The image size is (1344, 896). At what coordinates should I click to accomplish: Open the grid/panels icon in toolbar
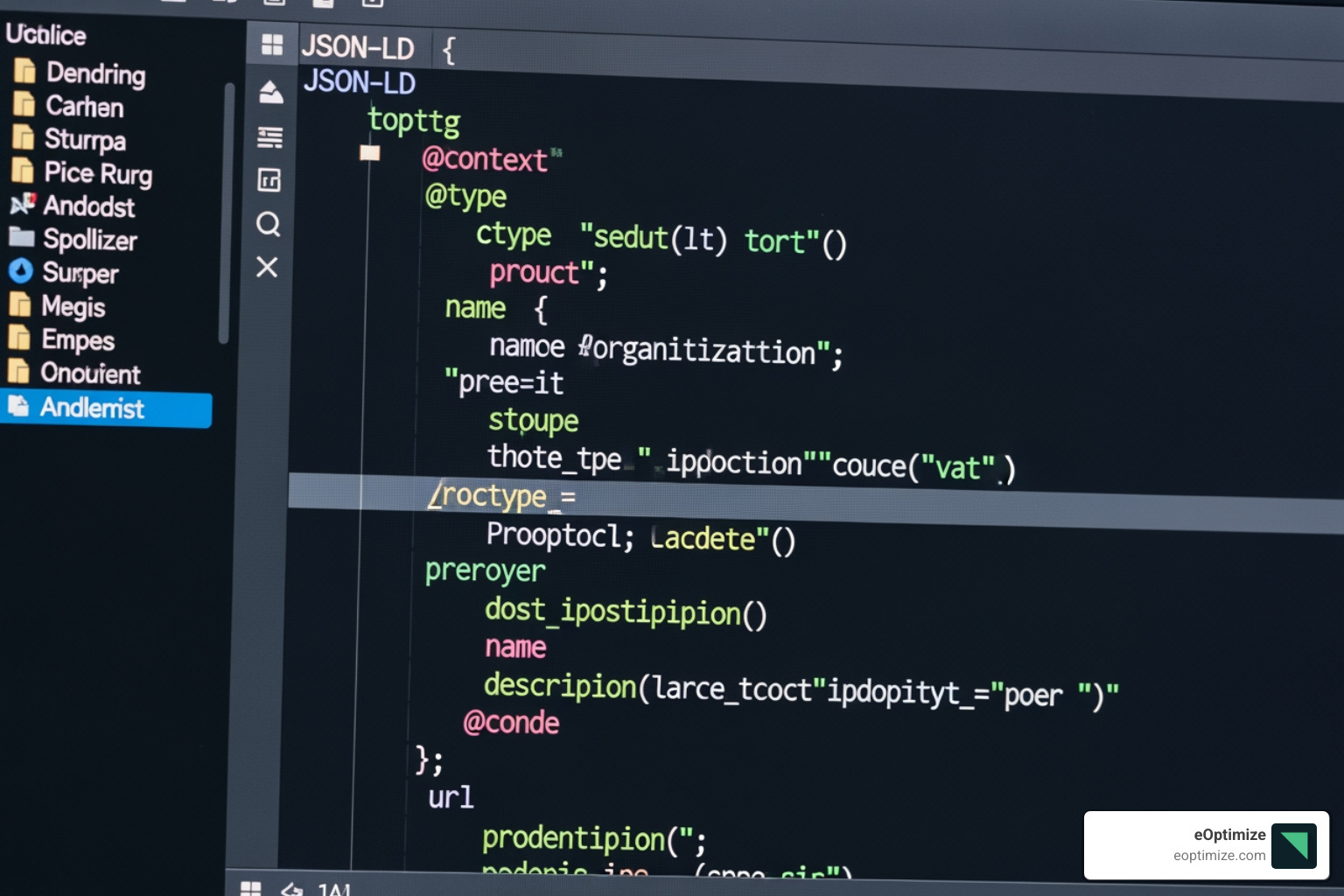tap(270, 45)
